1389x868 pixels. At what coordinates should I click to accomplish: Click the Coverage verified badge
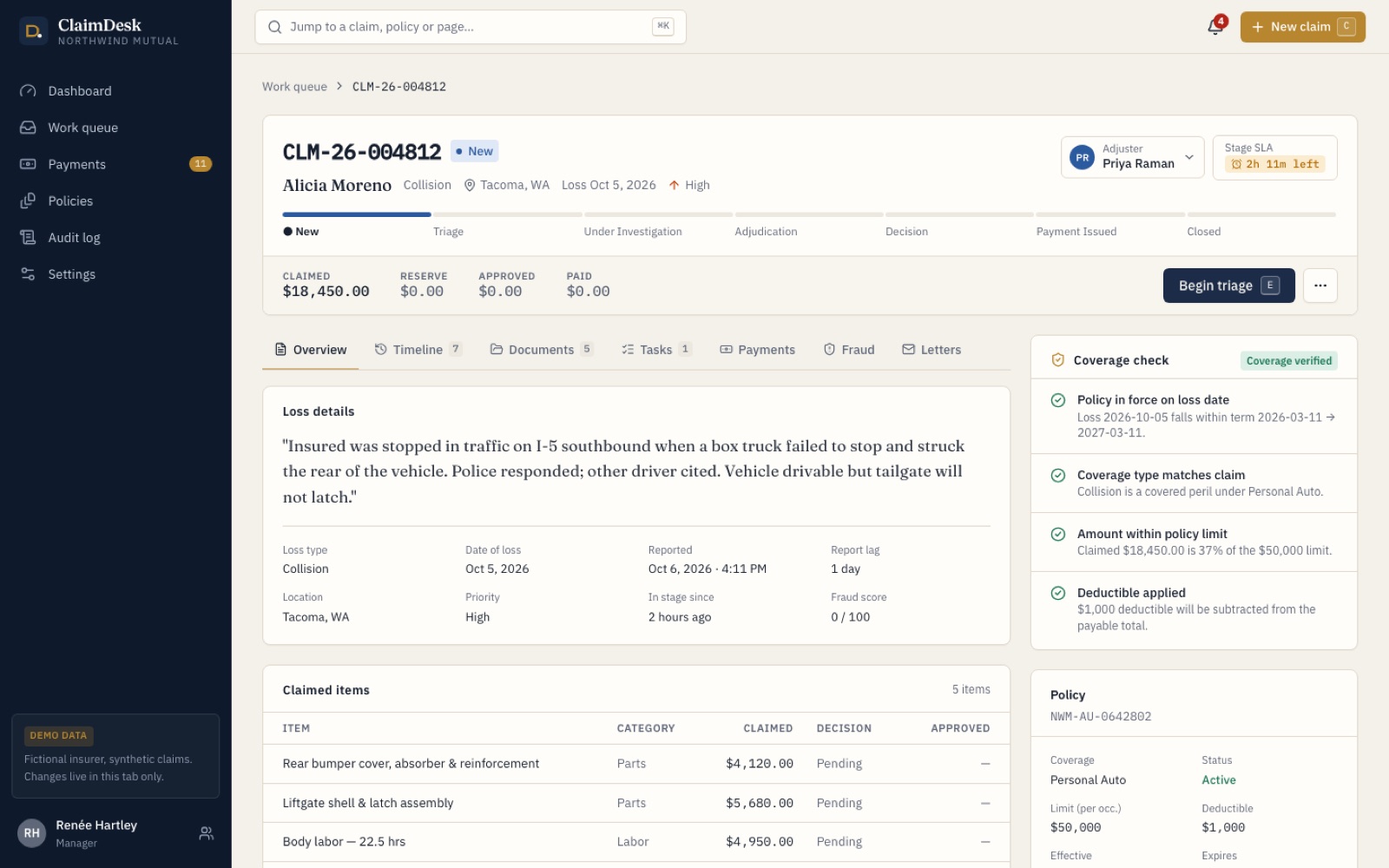pyautogui.click(x=1288, y=361)
